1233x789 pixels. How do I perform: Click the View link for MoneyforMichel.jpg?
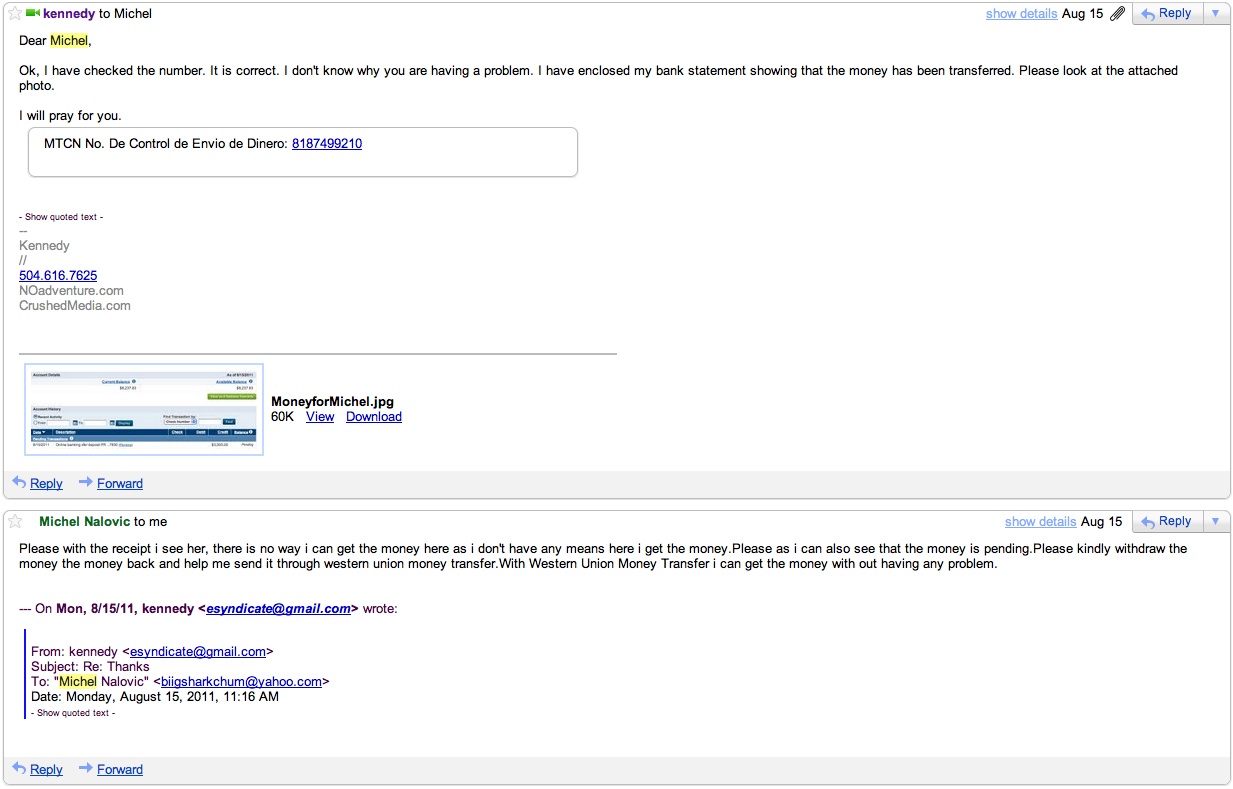[x=320, y=417]
